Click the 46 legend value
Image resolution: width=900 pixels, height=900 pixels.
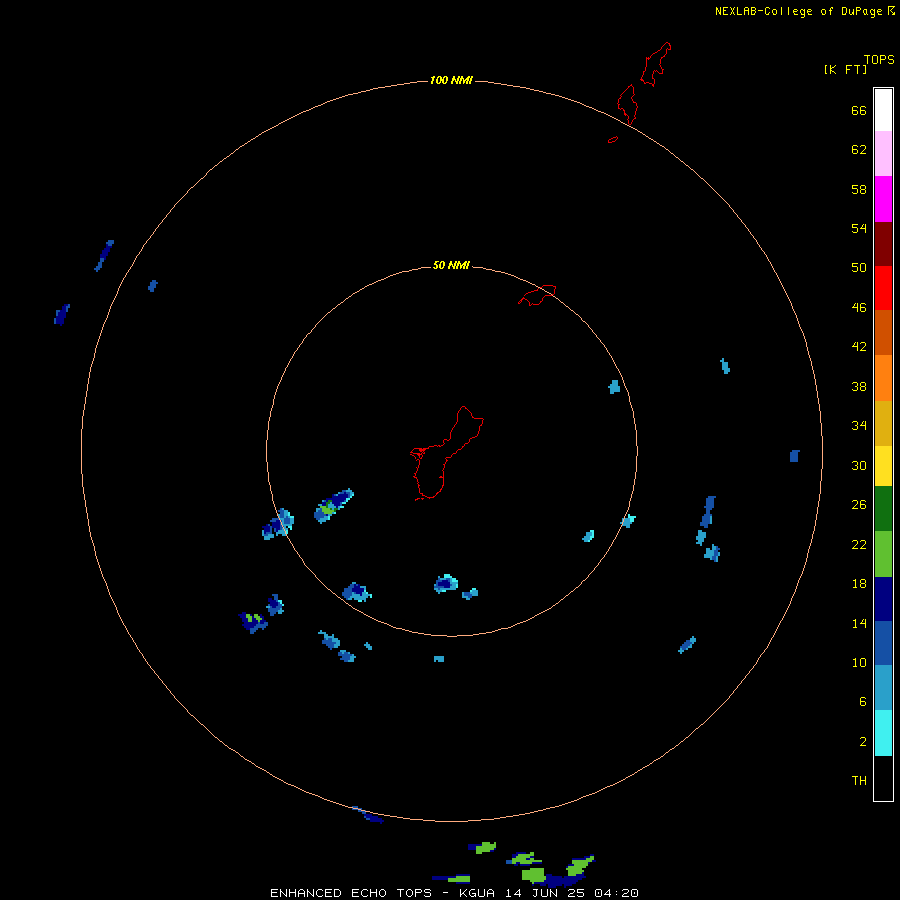tap(859, 307)
